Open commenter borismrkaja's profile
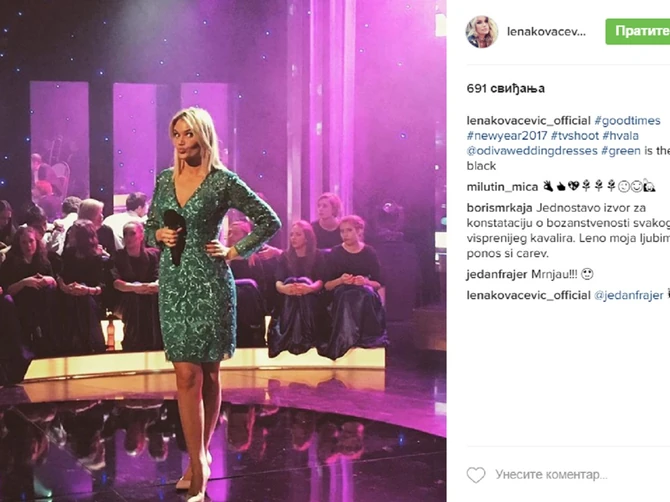 pos(500,208)
